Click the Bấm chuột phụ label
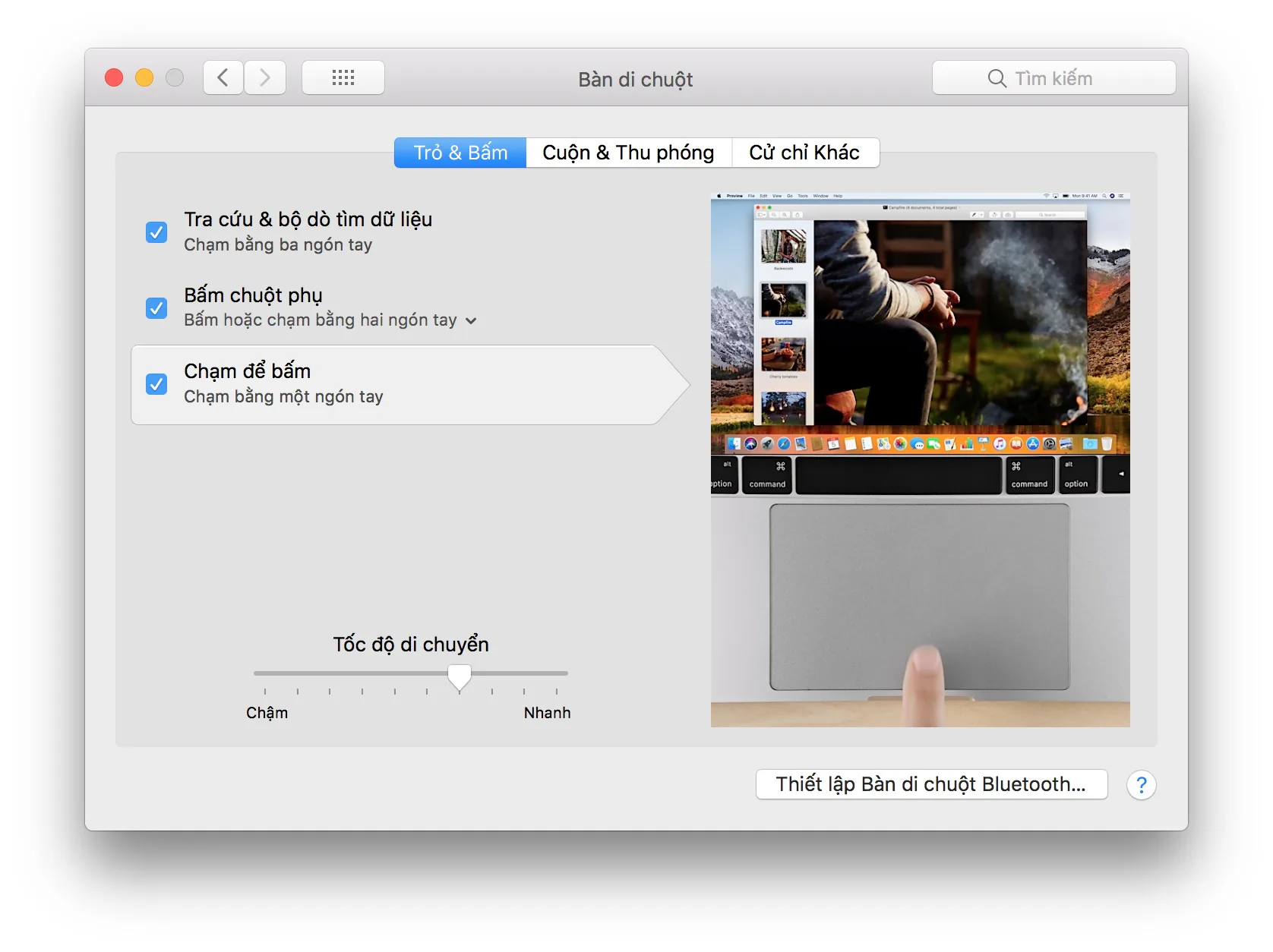Screen dimensions: 1273x952 (x=254, y=295)
